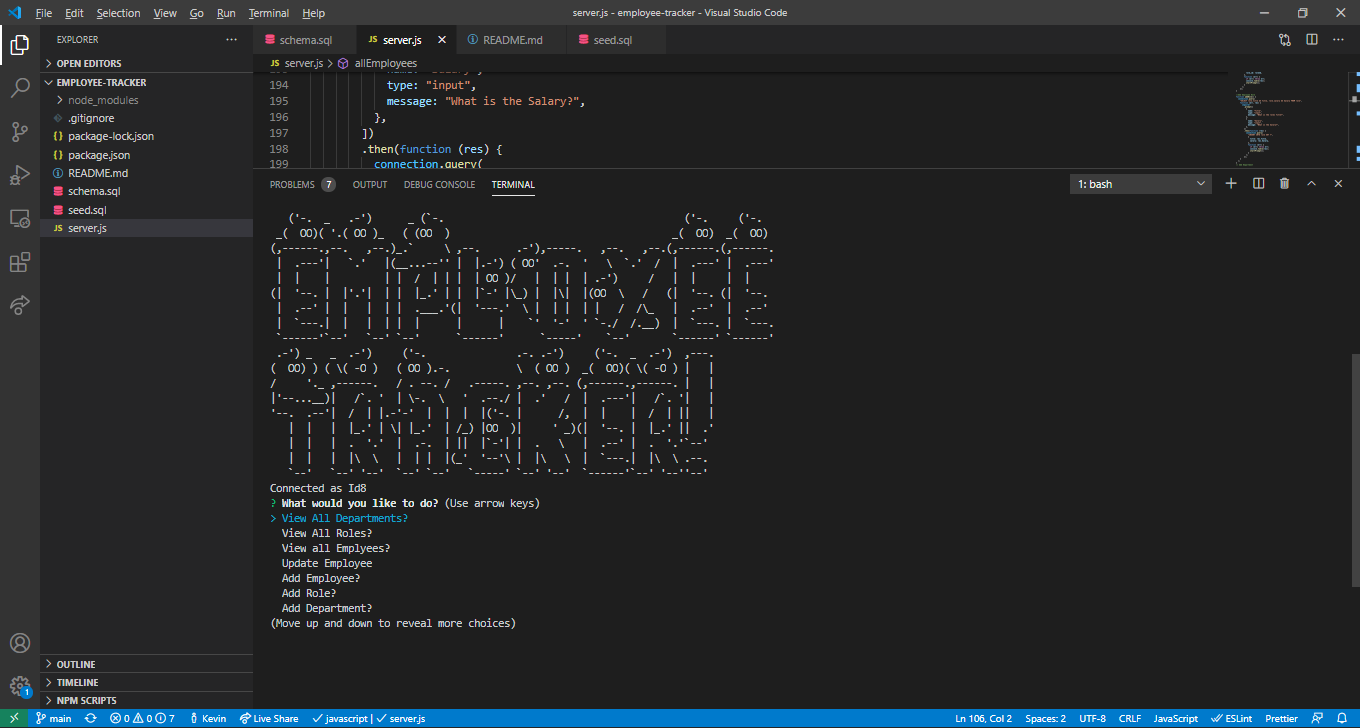This screenshot has height=728, width=1360.
Task: Click the editor minimap
Action: (x=1290, y=120)
